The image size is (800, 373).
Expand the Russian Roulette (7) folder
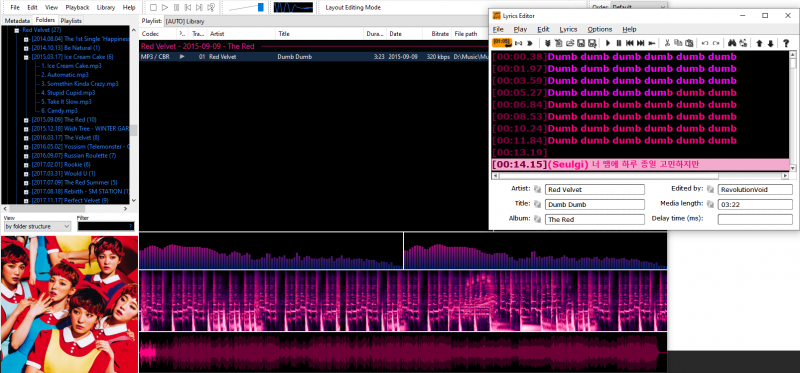26,156
